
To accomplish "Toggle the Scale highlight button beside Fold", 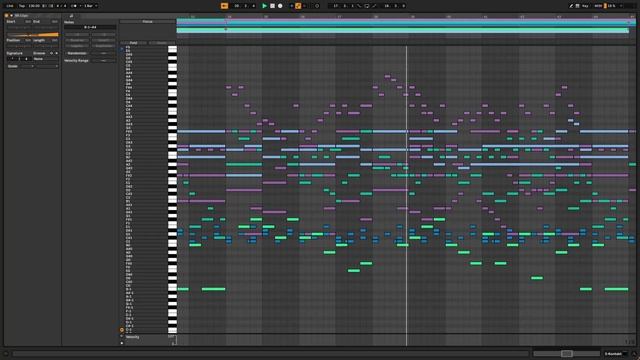I will tap(162, 43).
